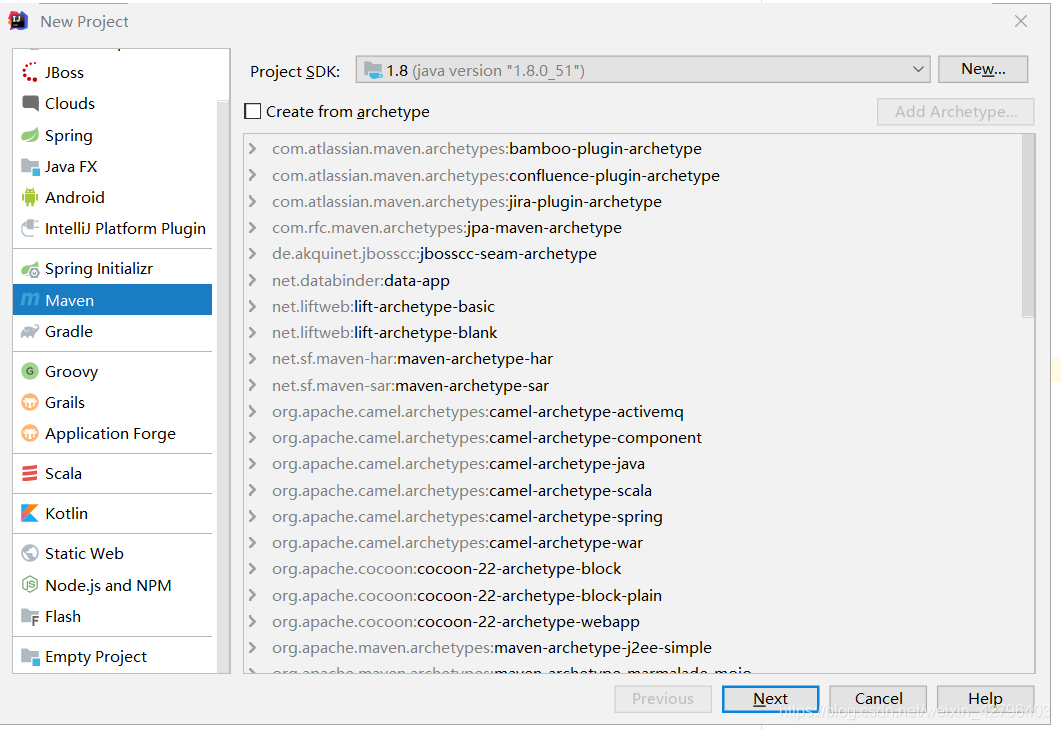Click the JBoss icon in sidebar

click(30, 72)
